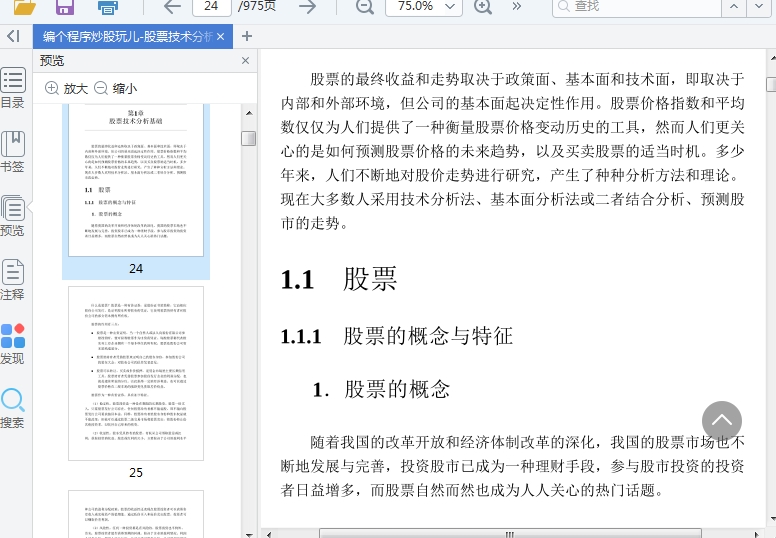Print the document with the printer icon
Screen dimensions: 776x538
[108, 7]
